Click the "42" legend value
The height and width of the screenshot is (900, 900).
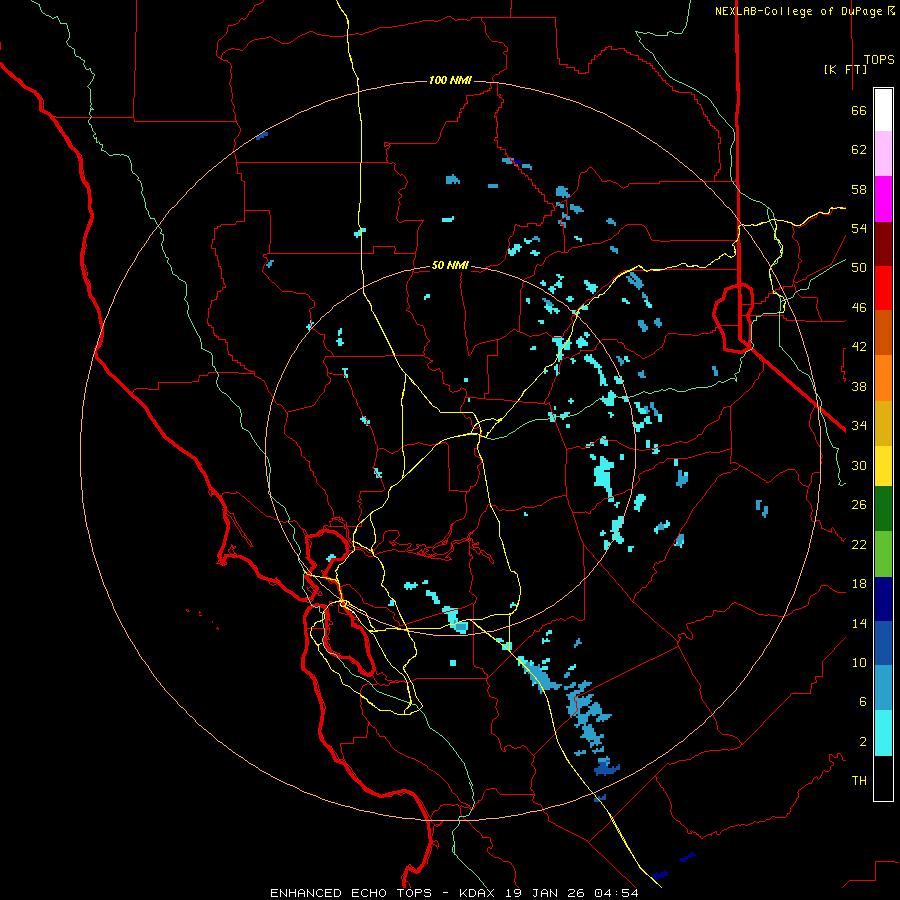[x=859, y=347]
